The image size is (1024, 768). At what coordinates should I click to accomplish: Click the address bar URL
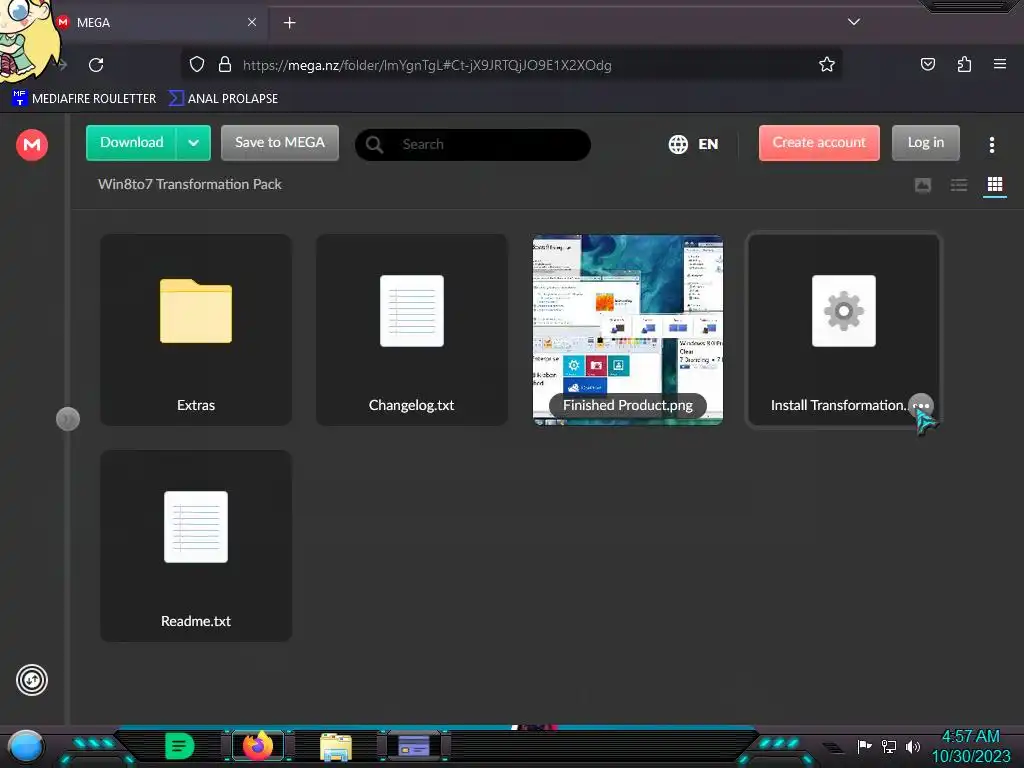[427, 65]
